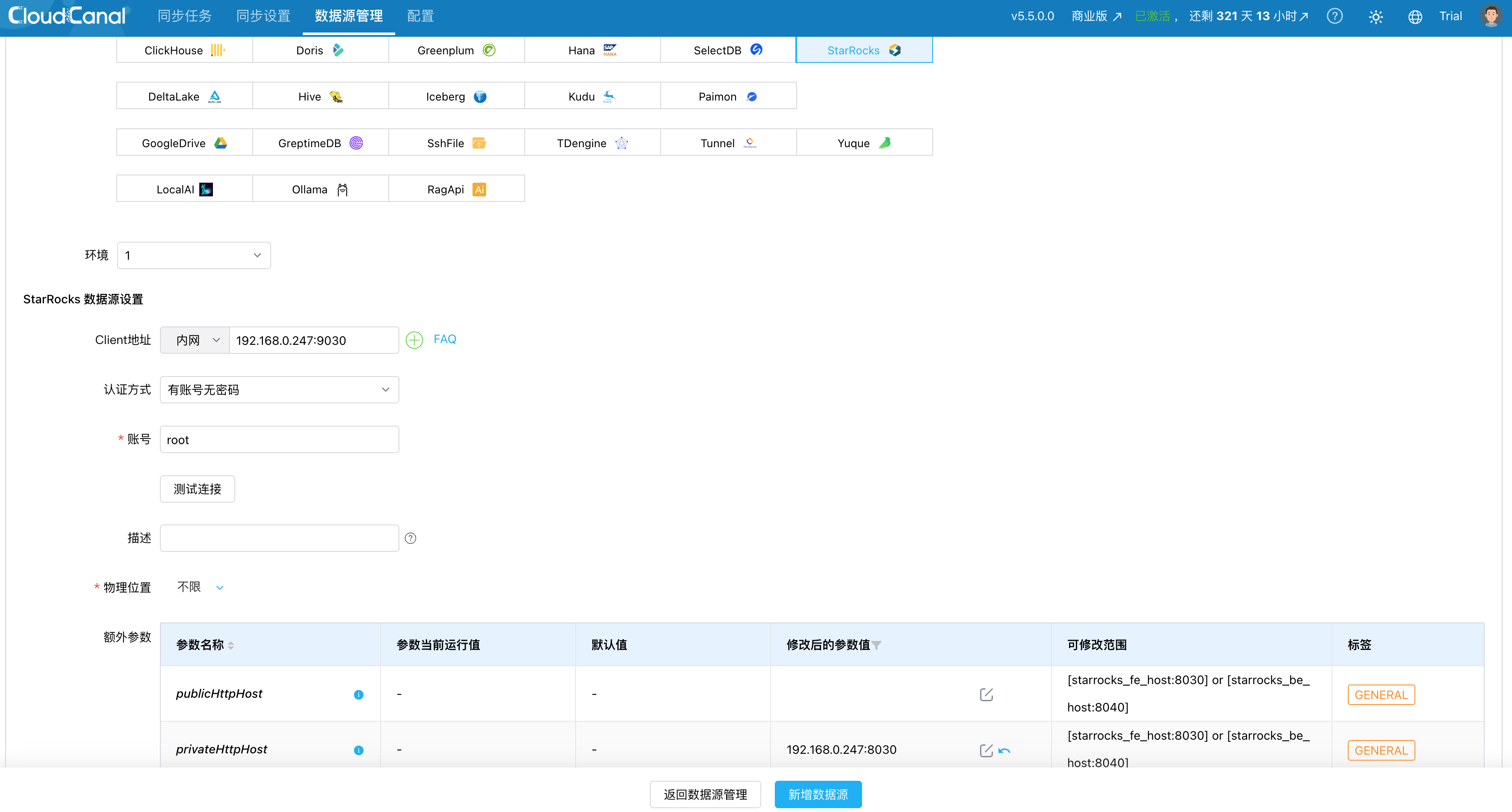
Task: Open user avatar in top right
Action: click(x=1491, y=16)
